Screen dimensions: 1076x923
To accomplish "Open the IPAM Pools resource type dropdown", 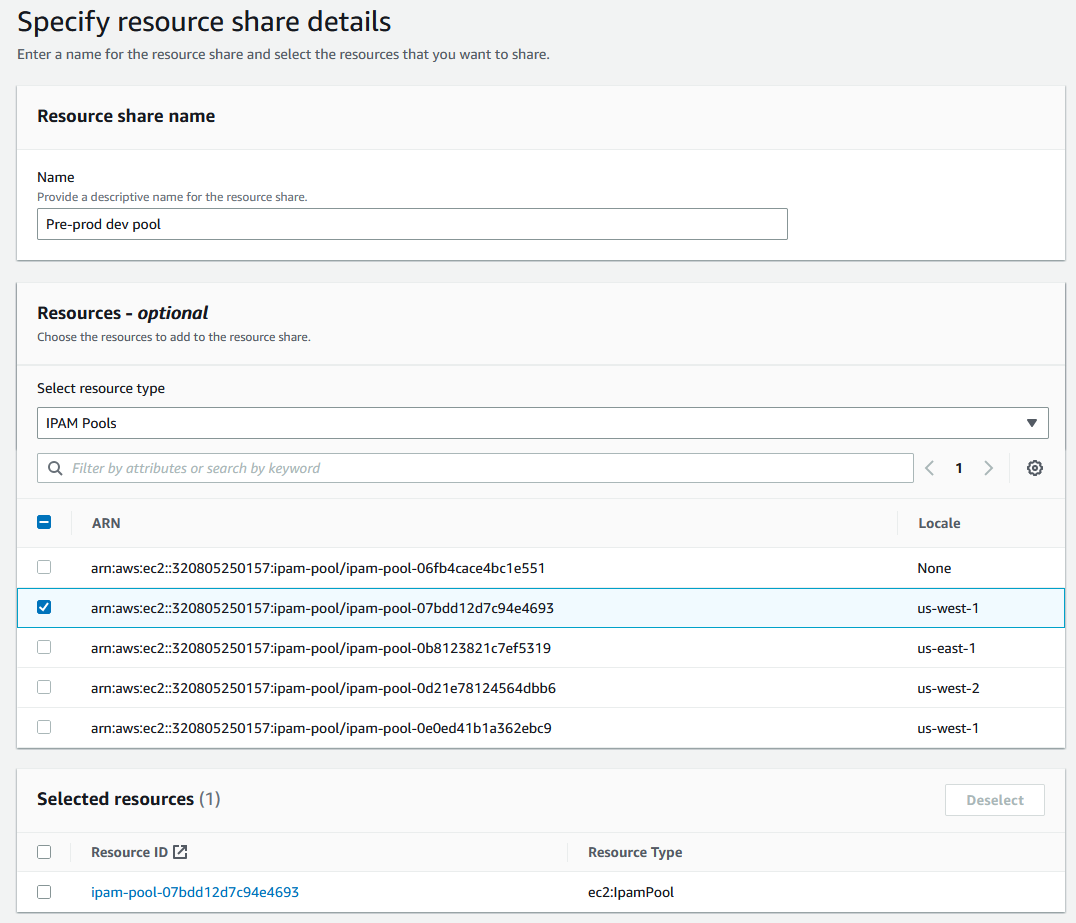I will (x=541, y=422).
